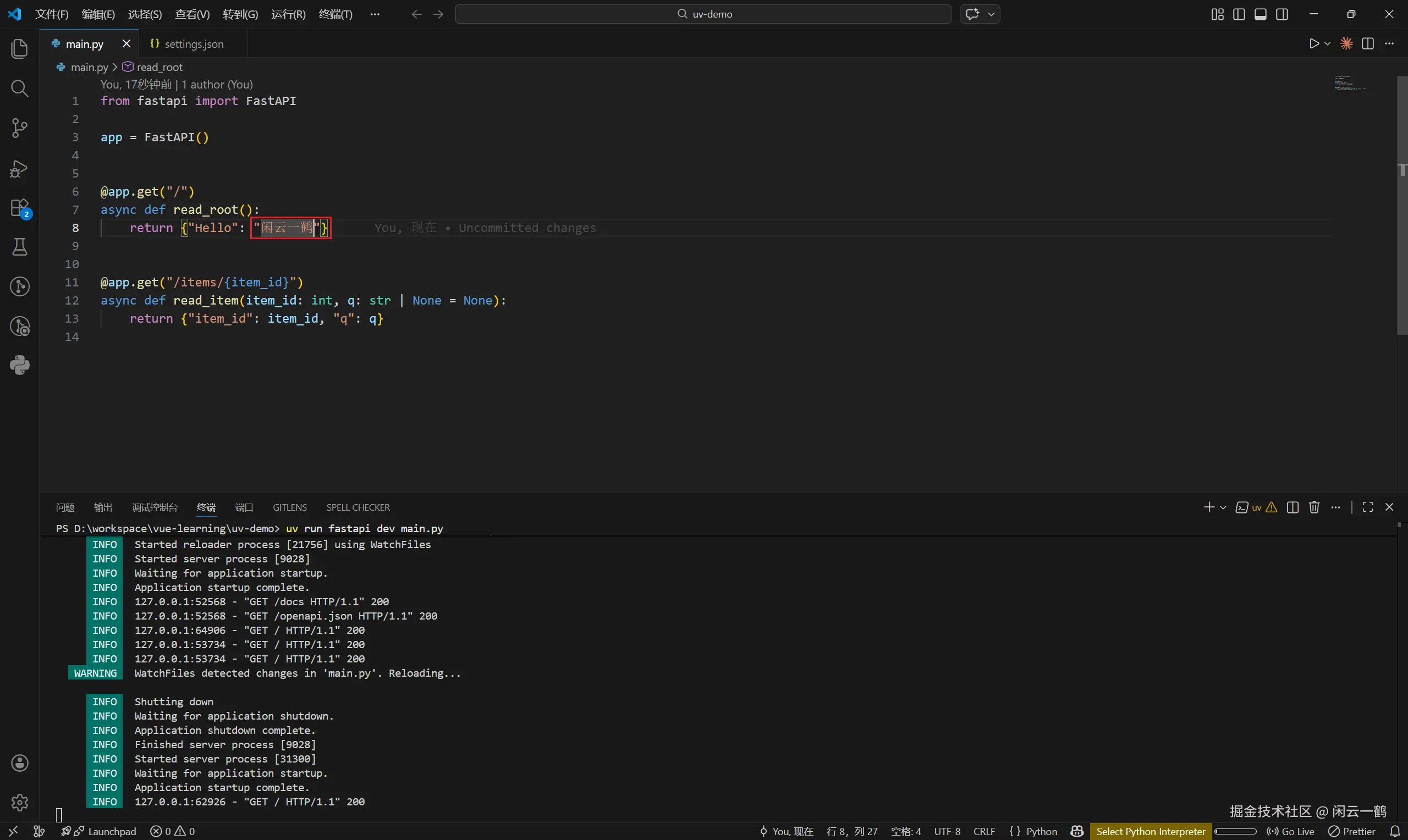The height and width of the screenshot is (840, 1408).
Task: Open the Source Control view
Action: coord(19,128)
